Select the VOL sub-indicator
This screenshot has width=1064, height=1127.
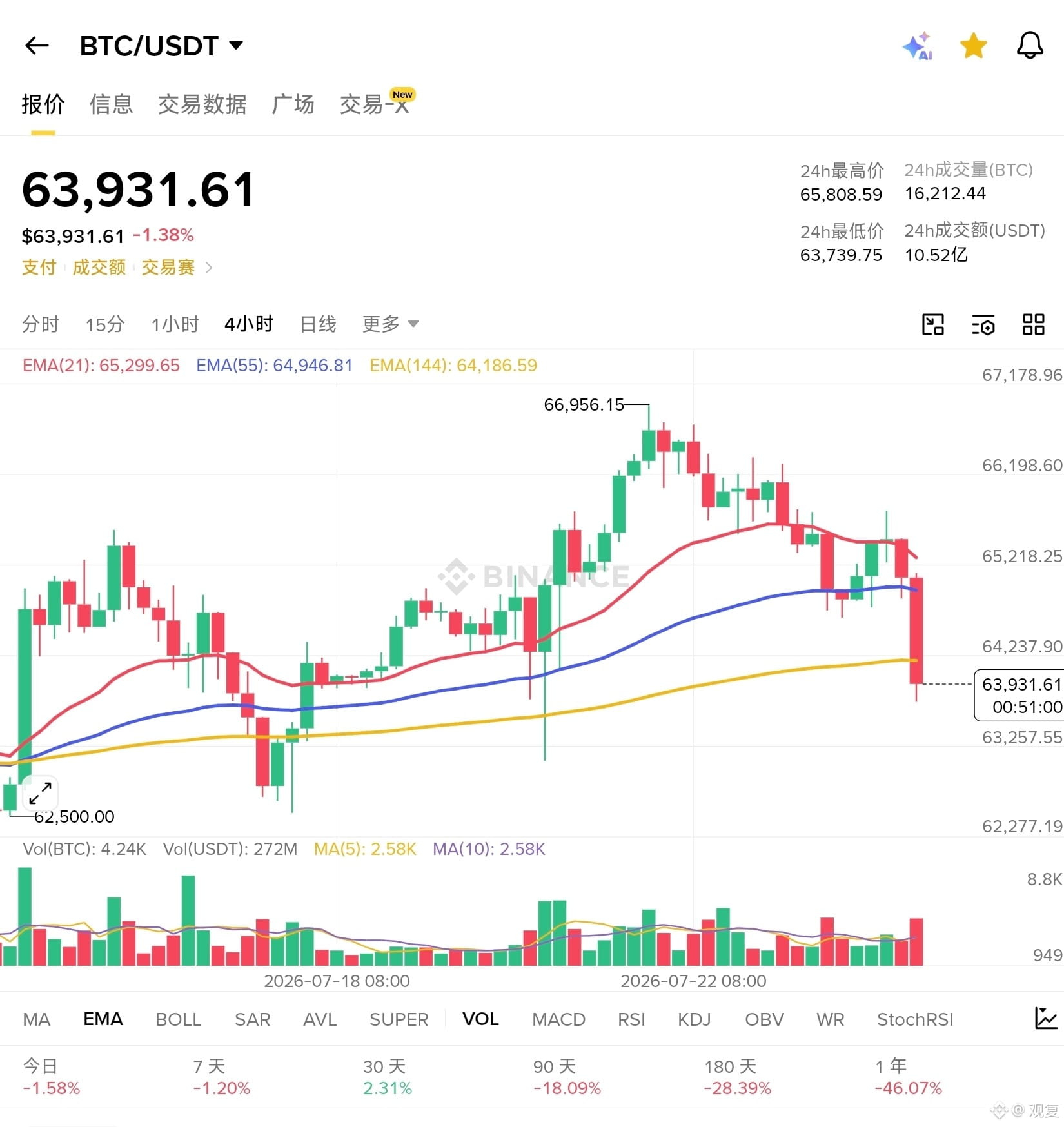480,1019
